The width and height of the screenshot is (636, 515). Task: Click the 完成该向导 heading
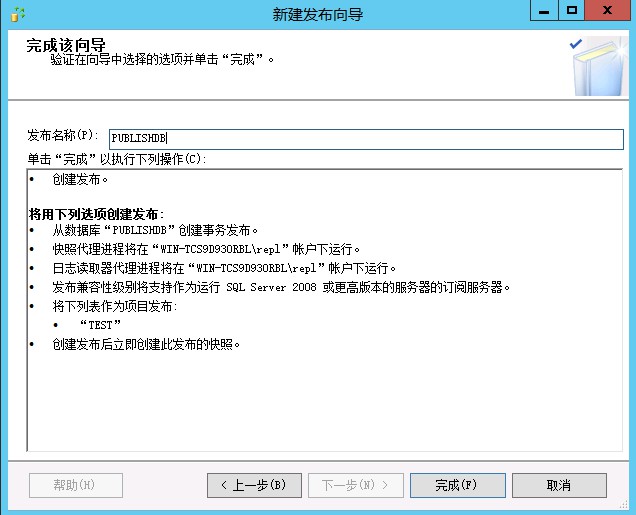(x=66, y=45)
